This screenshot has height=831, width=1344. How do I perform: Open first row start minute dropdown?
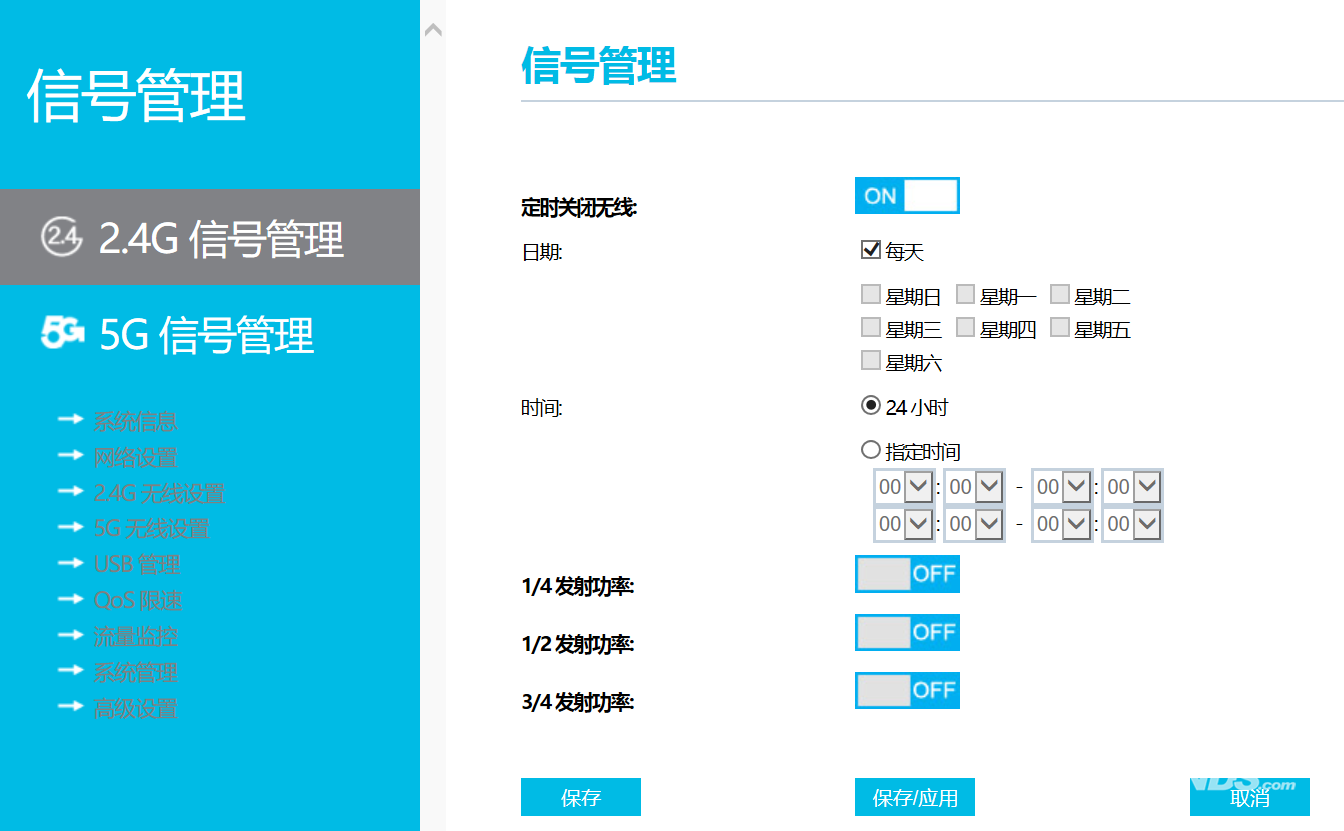pyautogui.click(x=974, y=487)
